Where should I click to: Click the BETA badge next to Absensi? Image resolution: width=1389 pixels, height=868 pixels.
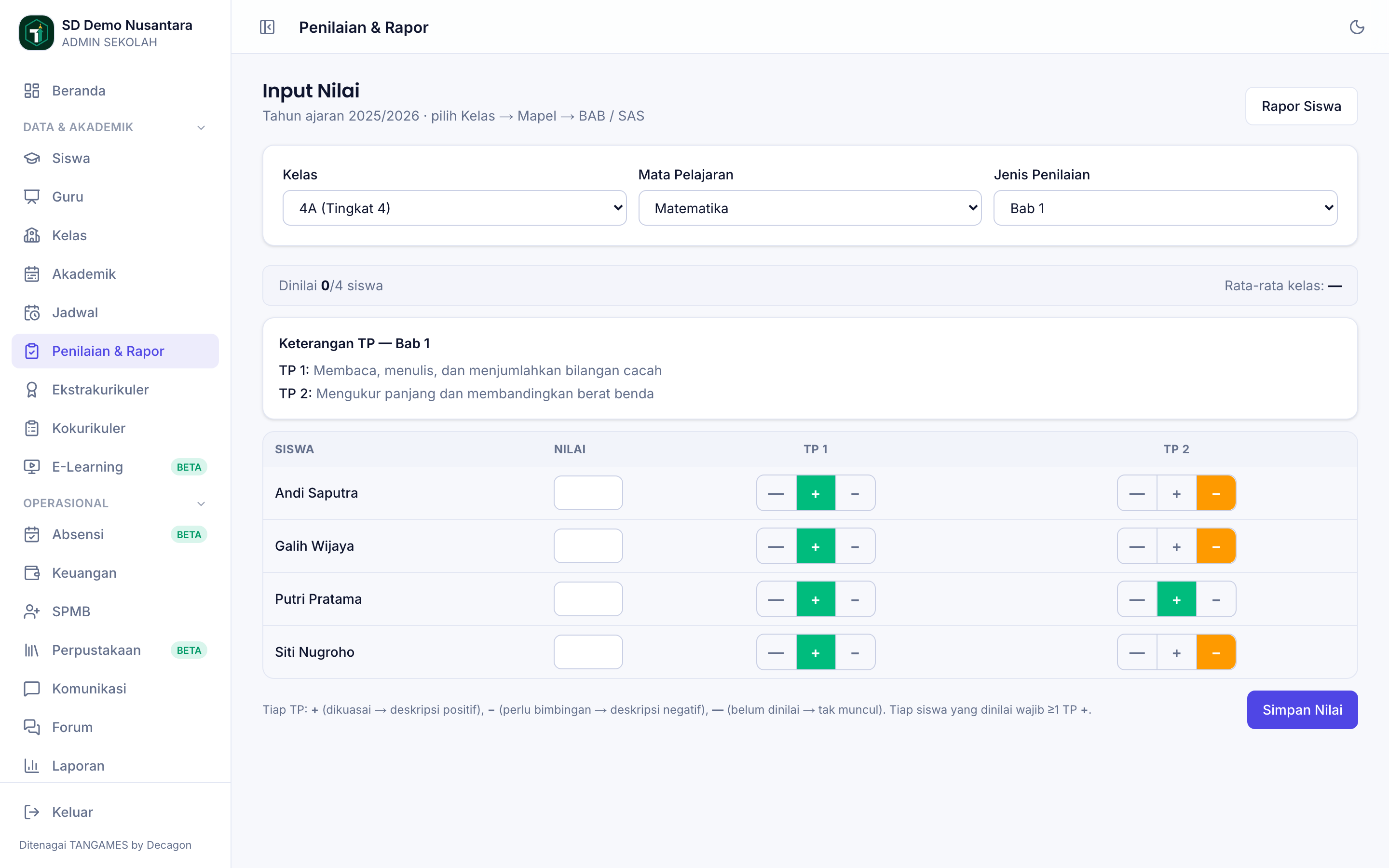click(189, 534)
